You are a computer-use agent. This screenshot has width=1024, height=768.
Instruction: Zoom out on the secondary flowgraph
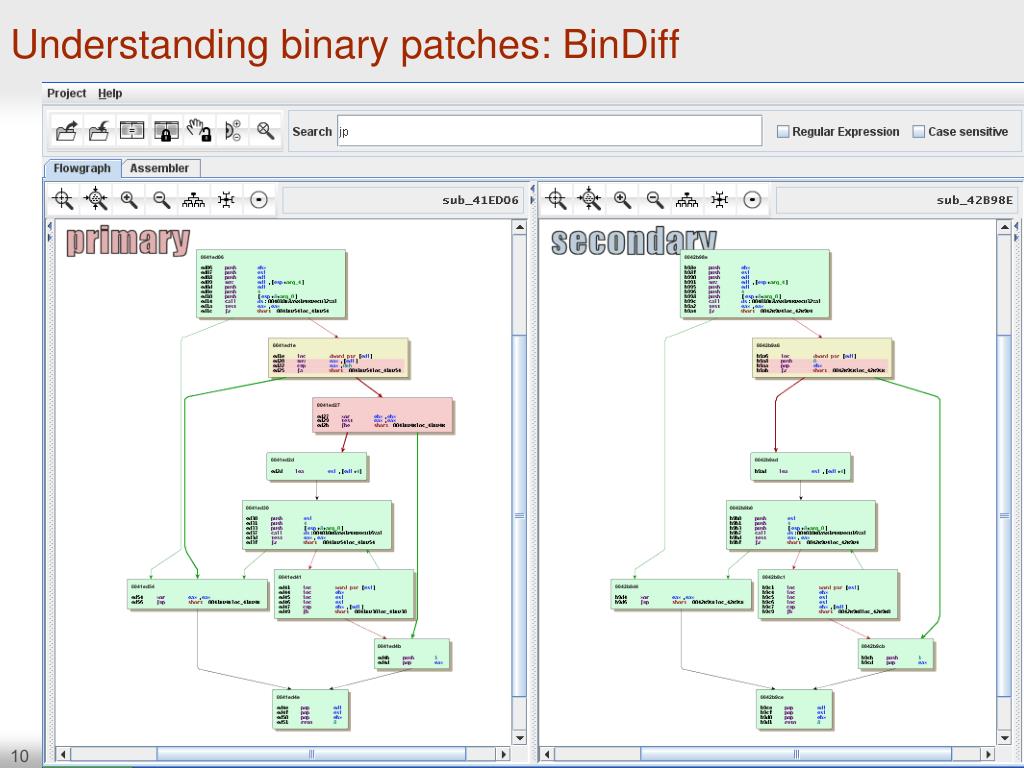click(654, 199)
